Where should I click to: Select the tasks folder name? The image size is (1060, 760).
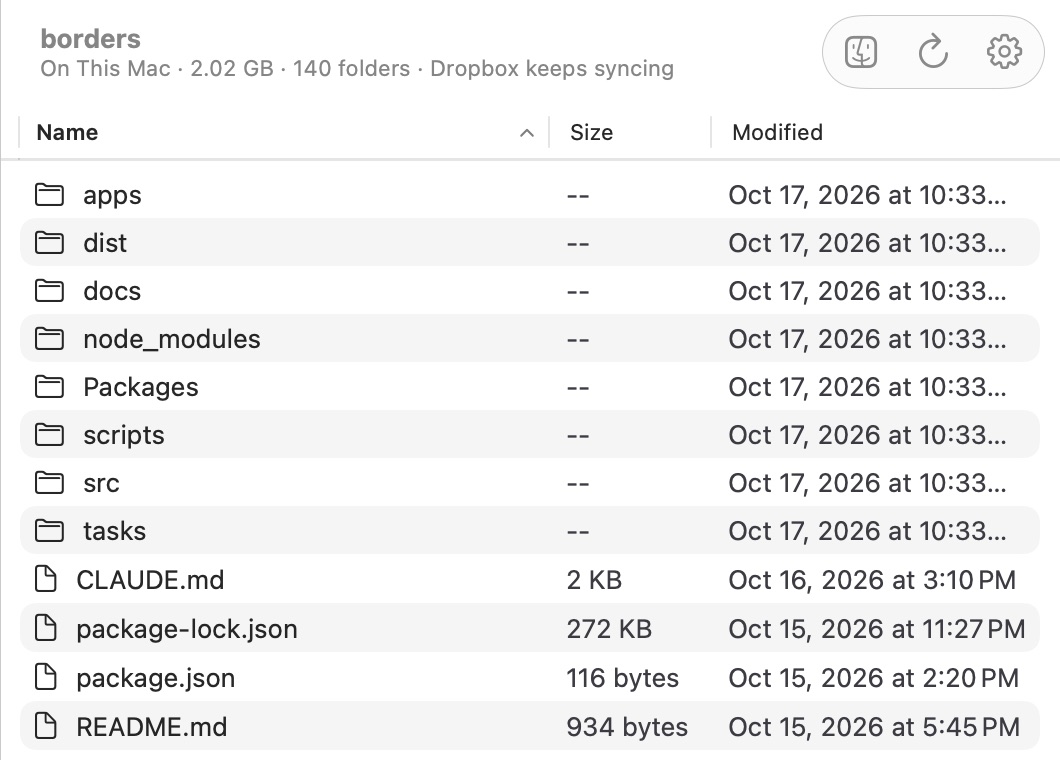114,531
